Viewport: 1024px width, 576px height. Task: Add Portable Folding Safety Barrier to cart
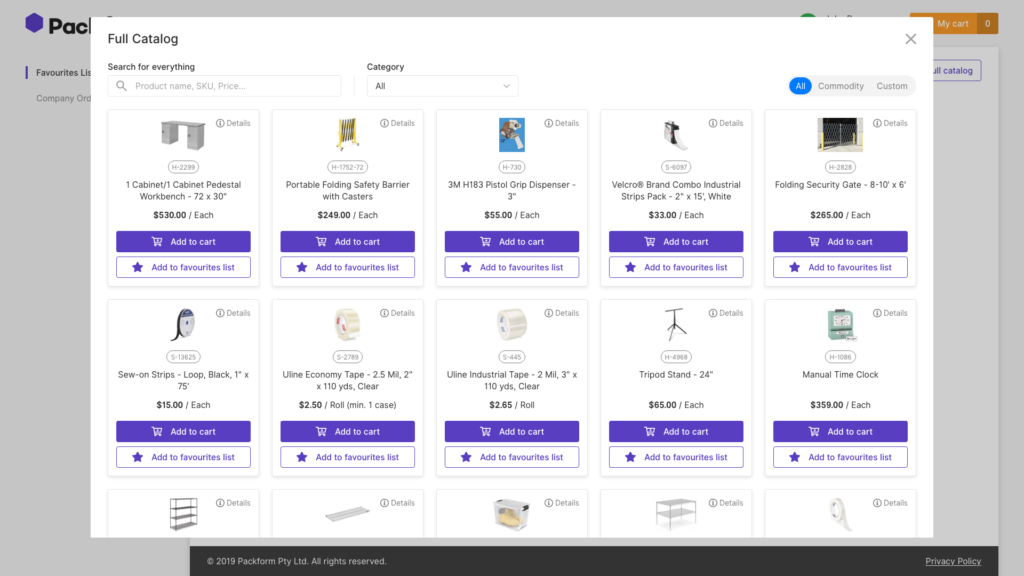tap(347, 242)
